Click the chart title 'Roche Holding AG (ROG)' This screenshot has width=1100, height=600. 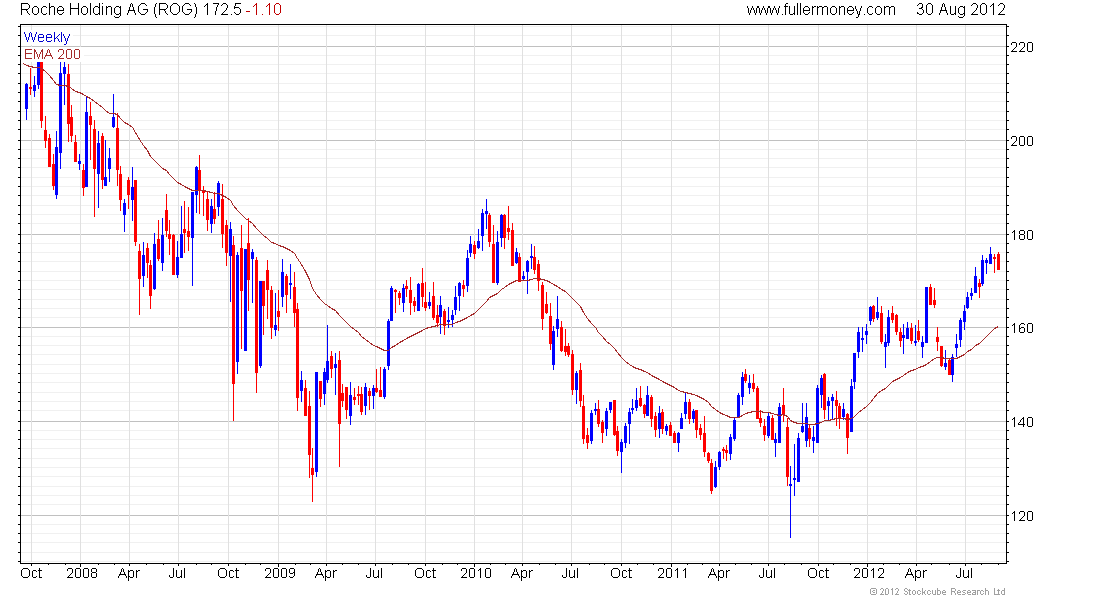[x=109, y=10]
